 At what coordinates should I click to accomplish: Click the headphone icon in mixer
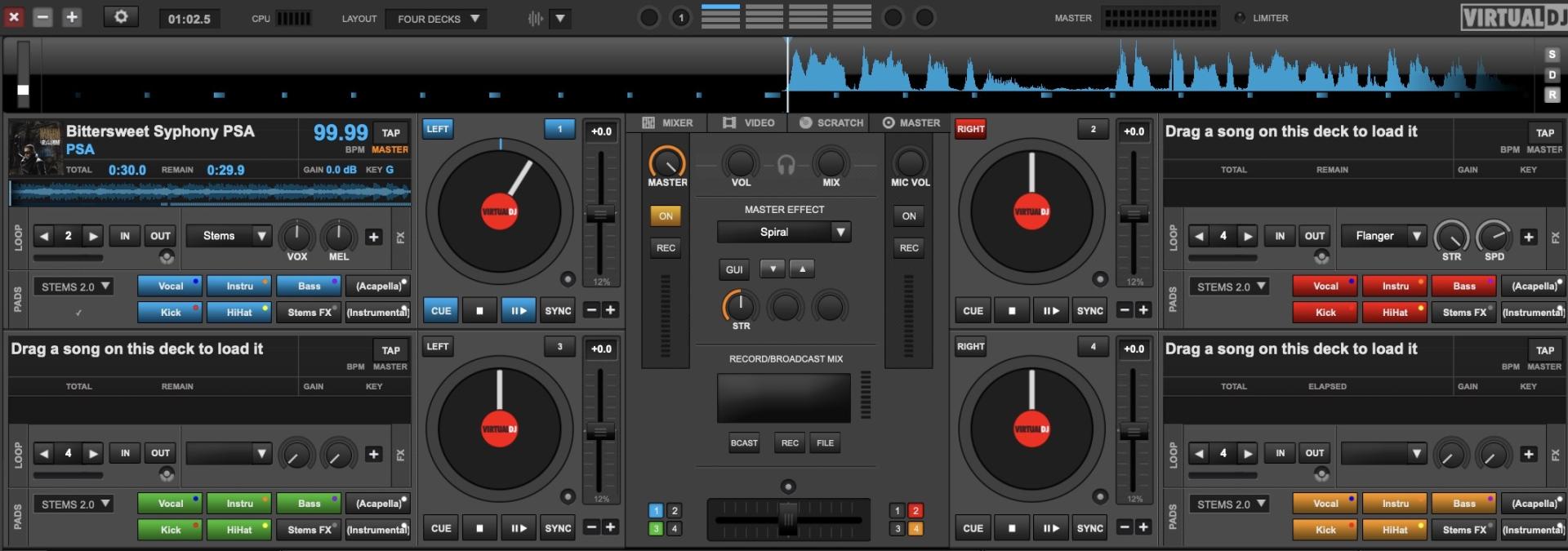(786, 166)
